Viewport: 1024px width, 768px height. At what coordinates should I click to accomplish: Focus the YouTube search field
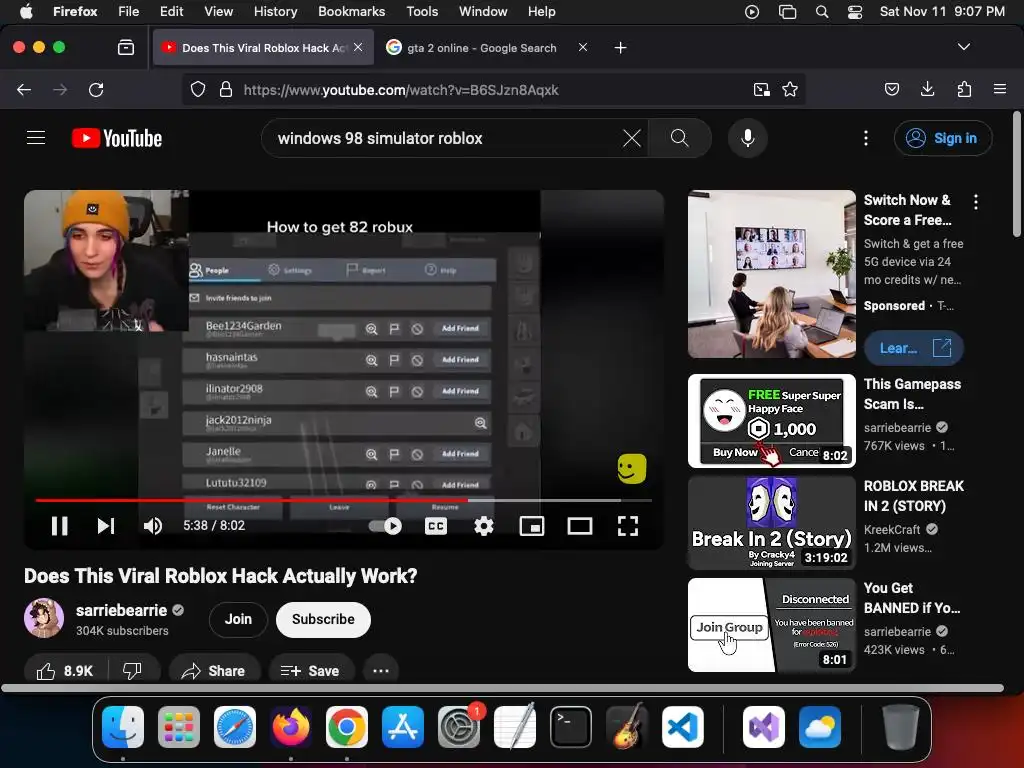[444, 138]
